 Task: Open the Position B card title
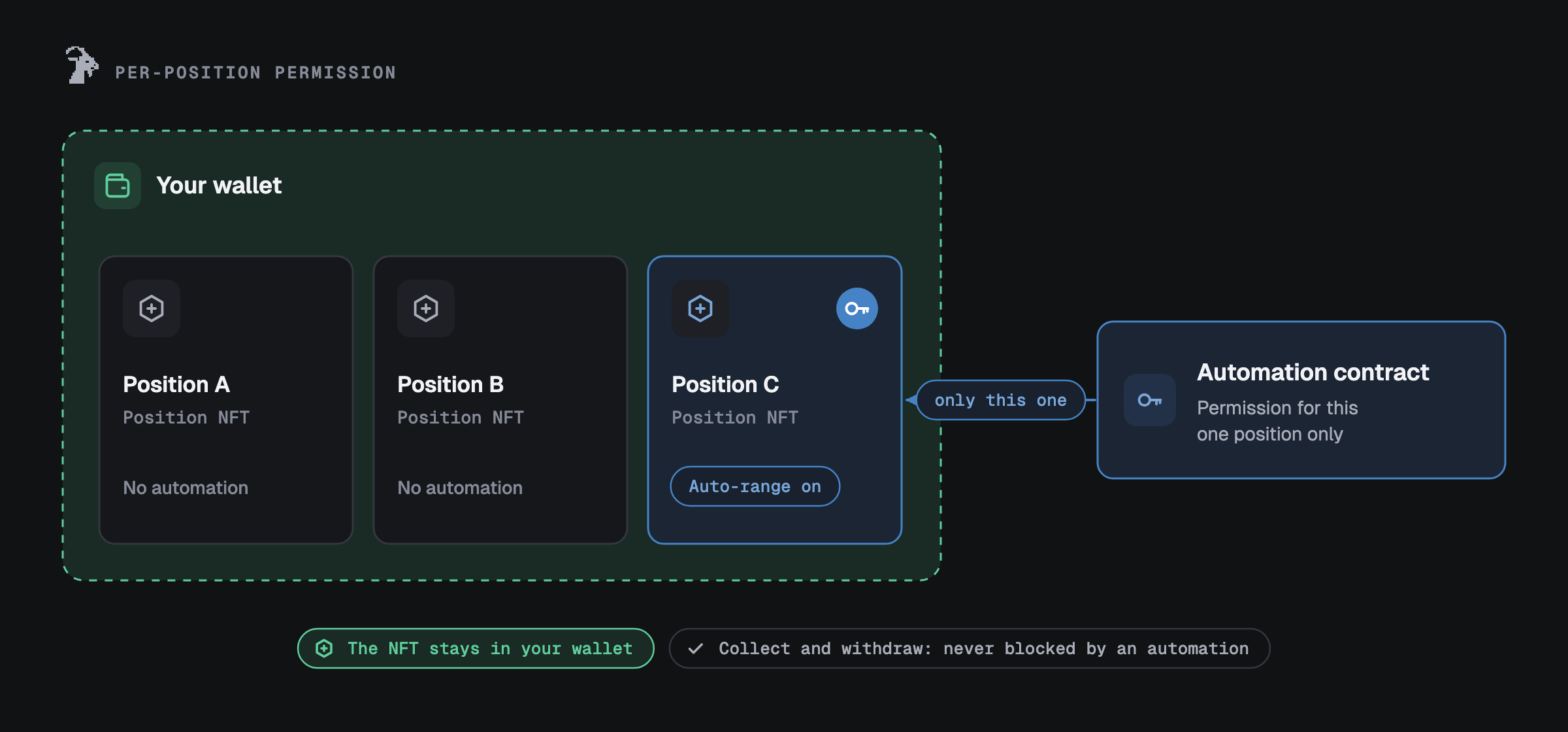451,384
